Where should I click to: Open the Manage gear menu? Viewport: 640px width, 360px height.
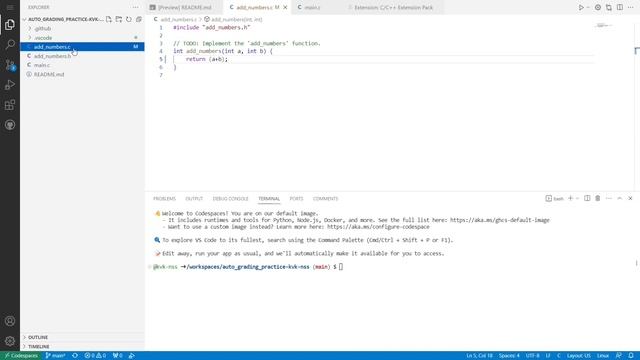10,341
